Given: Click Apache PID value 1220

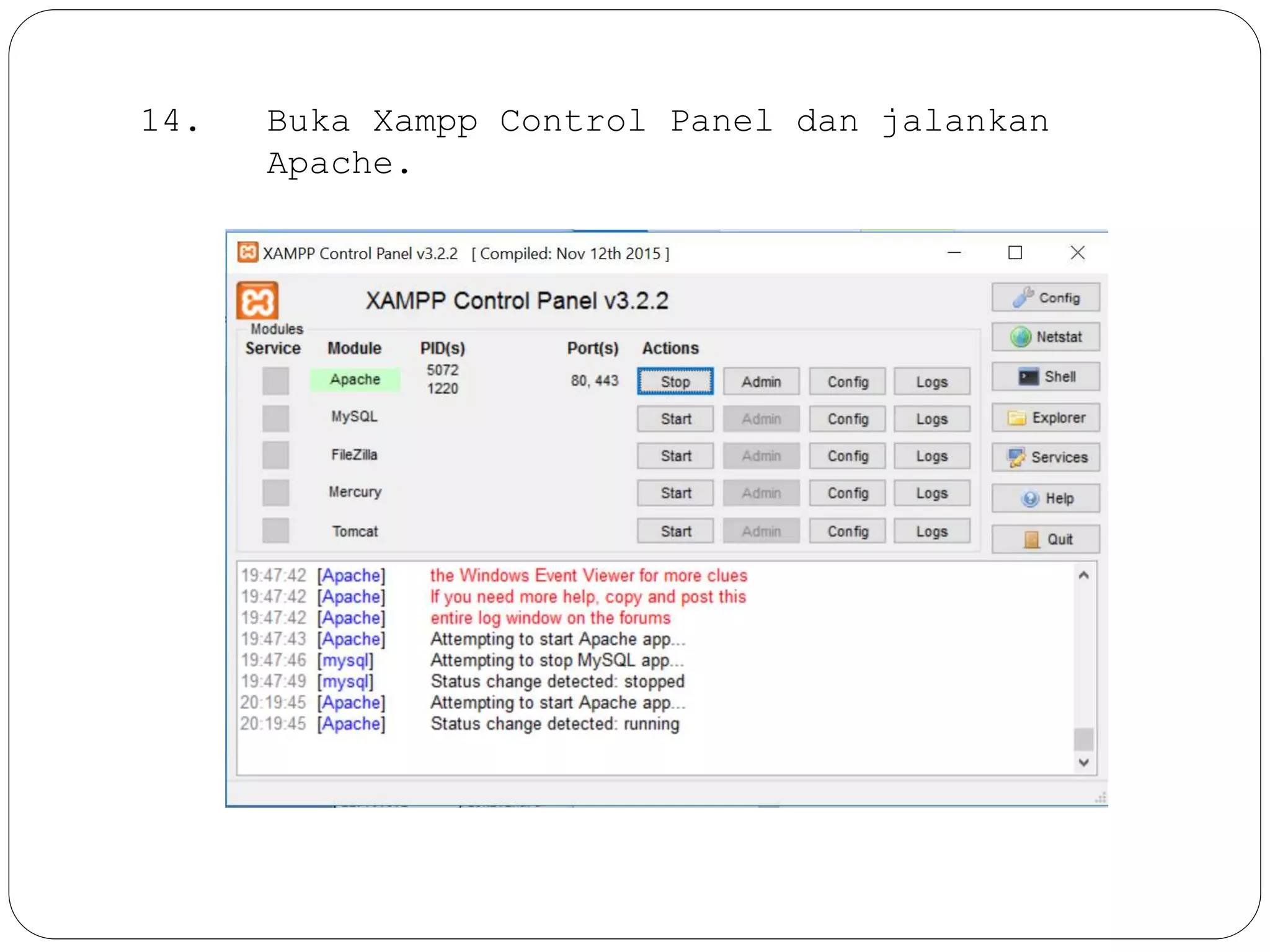Looking at the screenshot, I should (x=442, y=389).
